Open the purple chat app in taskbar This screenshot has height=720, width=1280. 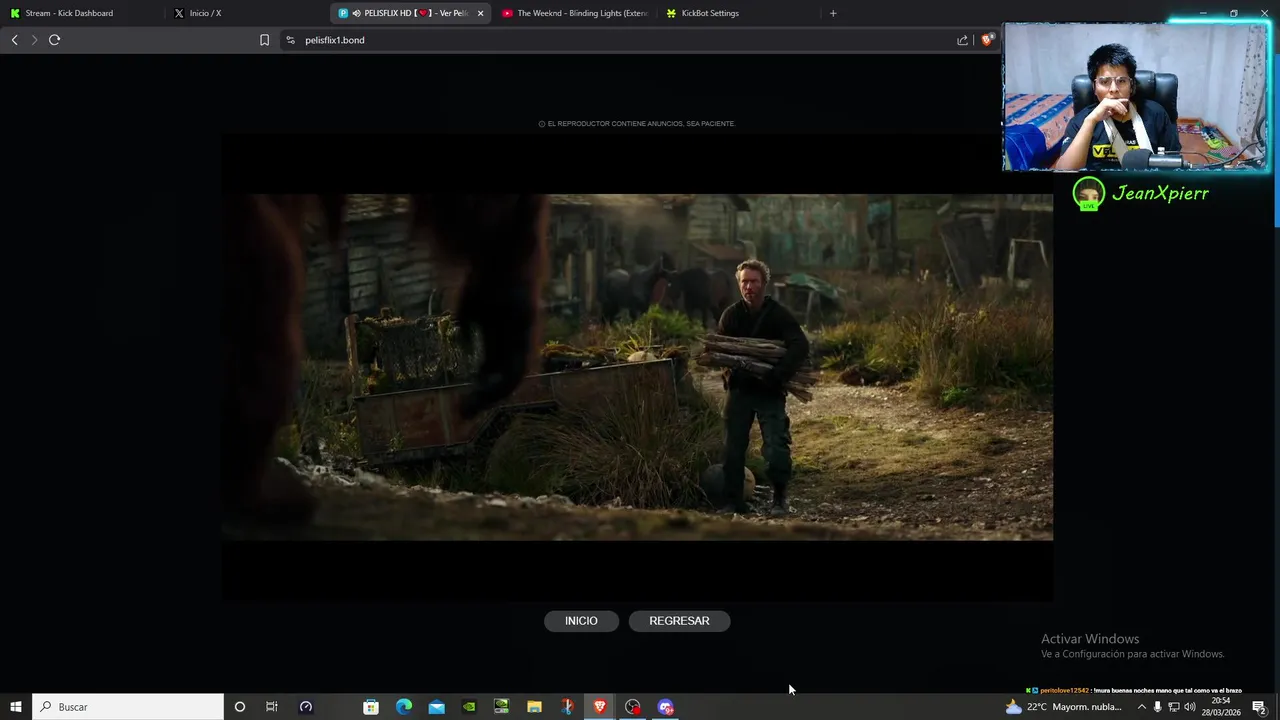point(666,707)
